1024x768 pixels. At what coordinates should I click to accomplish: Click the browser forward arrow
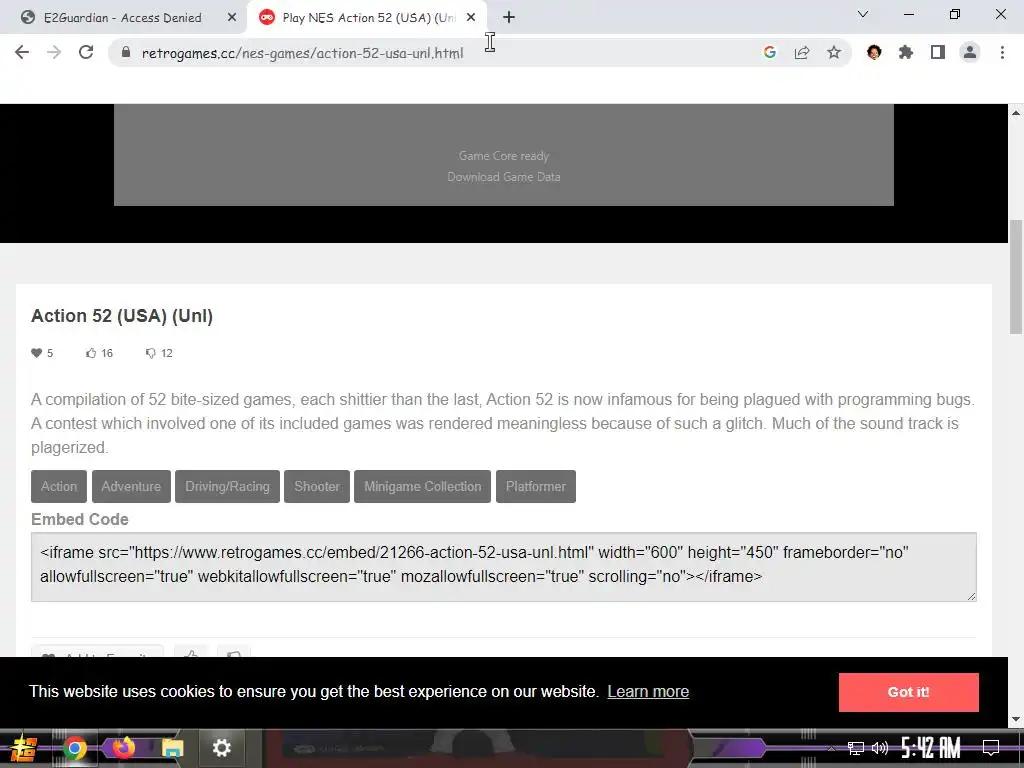tap(54, 52)
